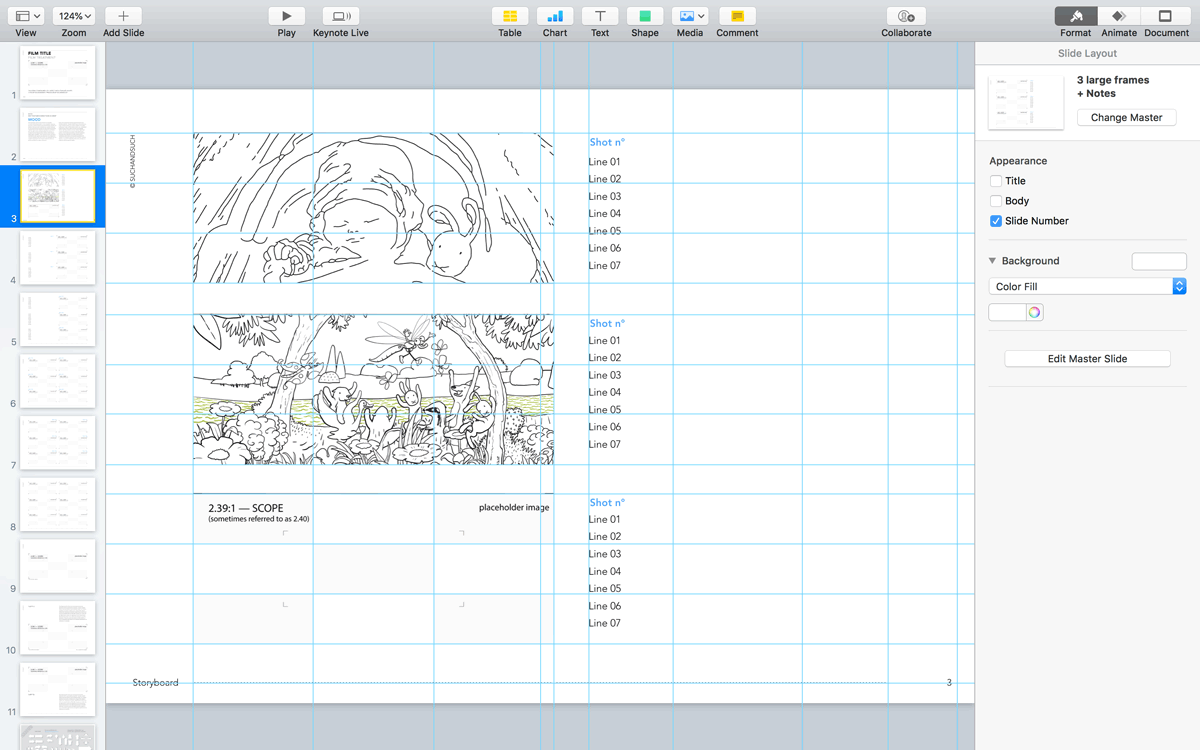Click the Edit Master Slide button
This screenshot has width=1200, height=750.
pyautogui.click(x=1087, y=358)
